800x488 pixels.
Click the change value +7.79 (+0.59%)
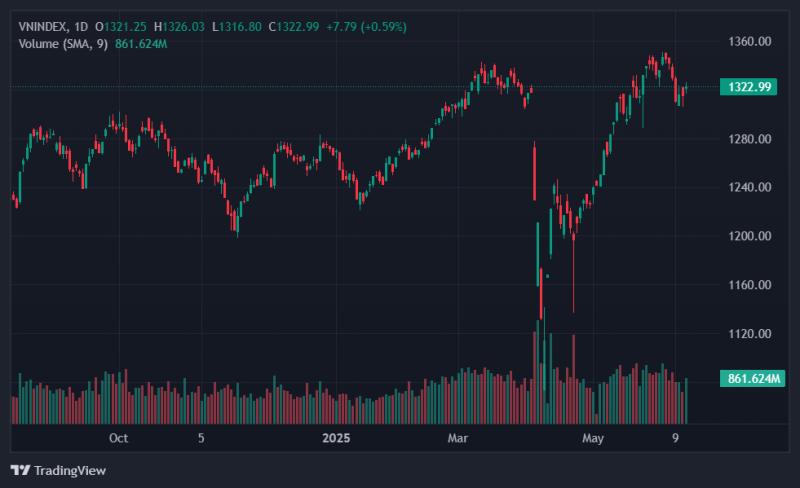366,27
